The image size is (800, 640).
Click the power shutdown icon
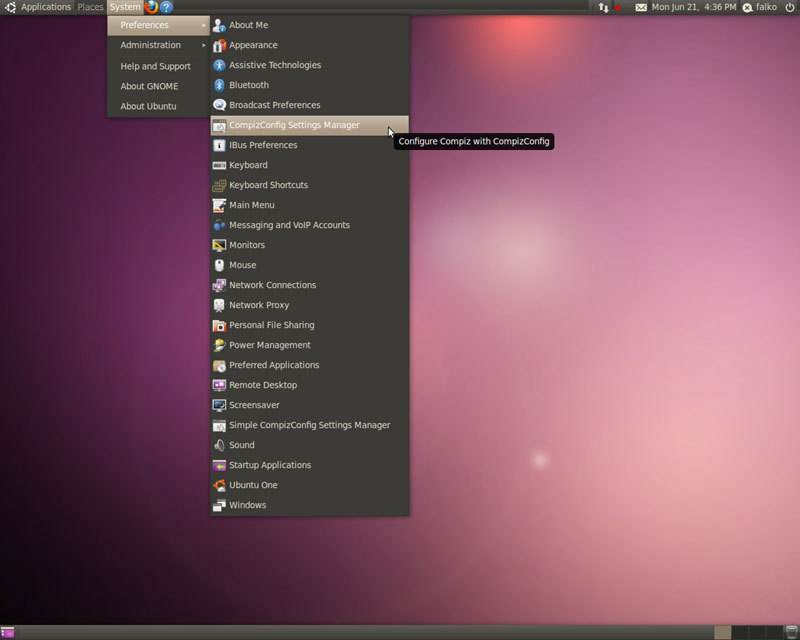790,7
